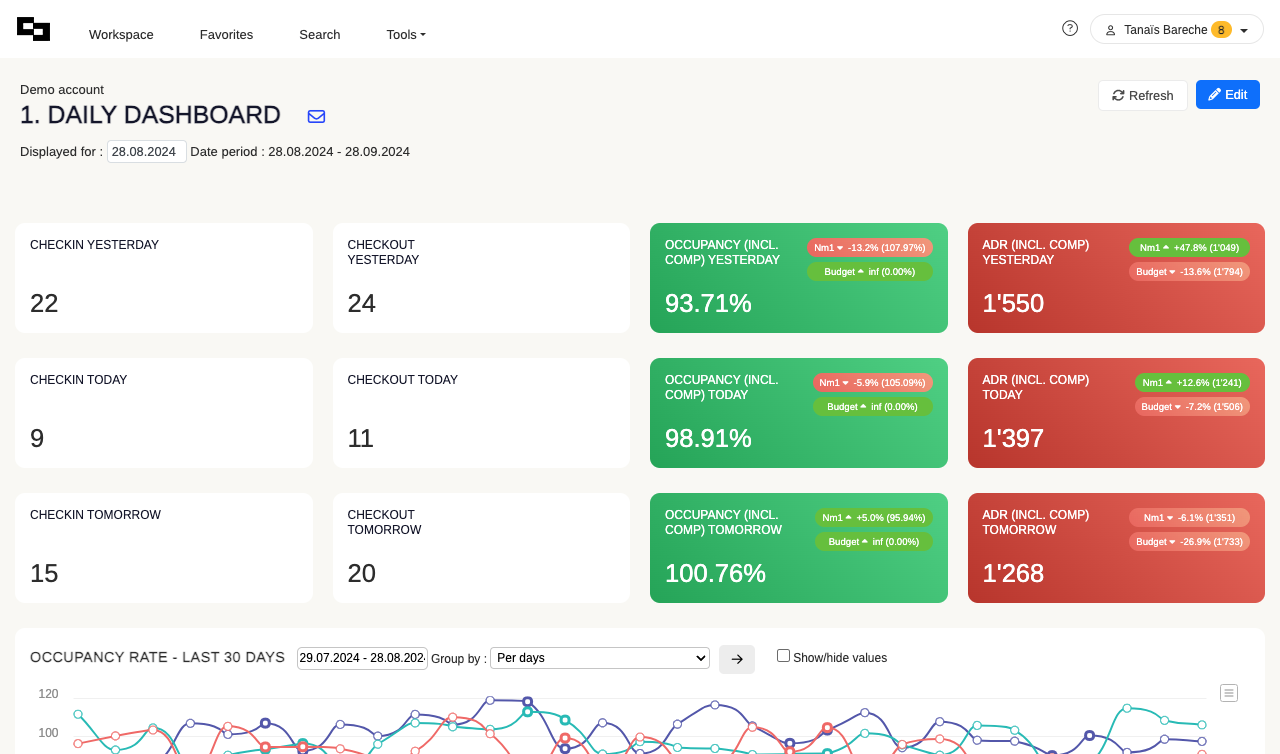Open the chart hamburger menu icon
1280x754 pixels.
click(x=1229, y=693)
